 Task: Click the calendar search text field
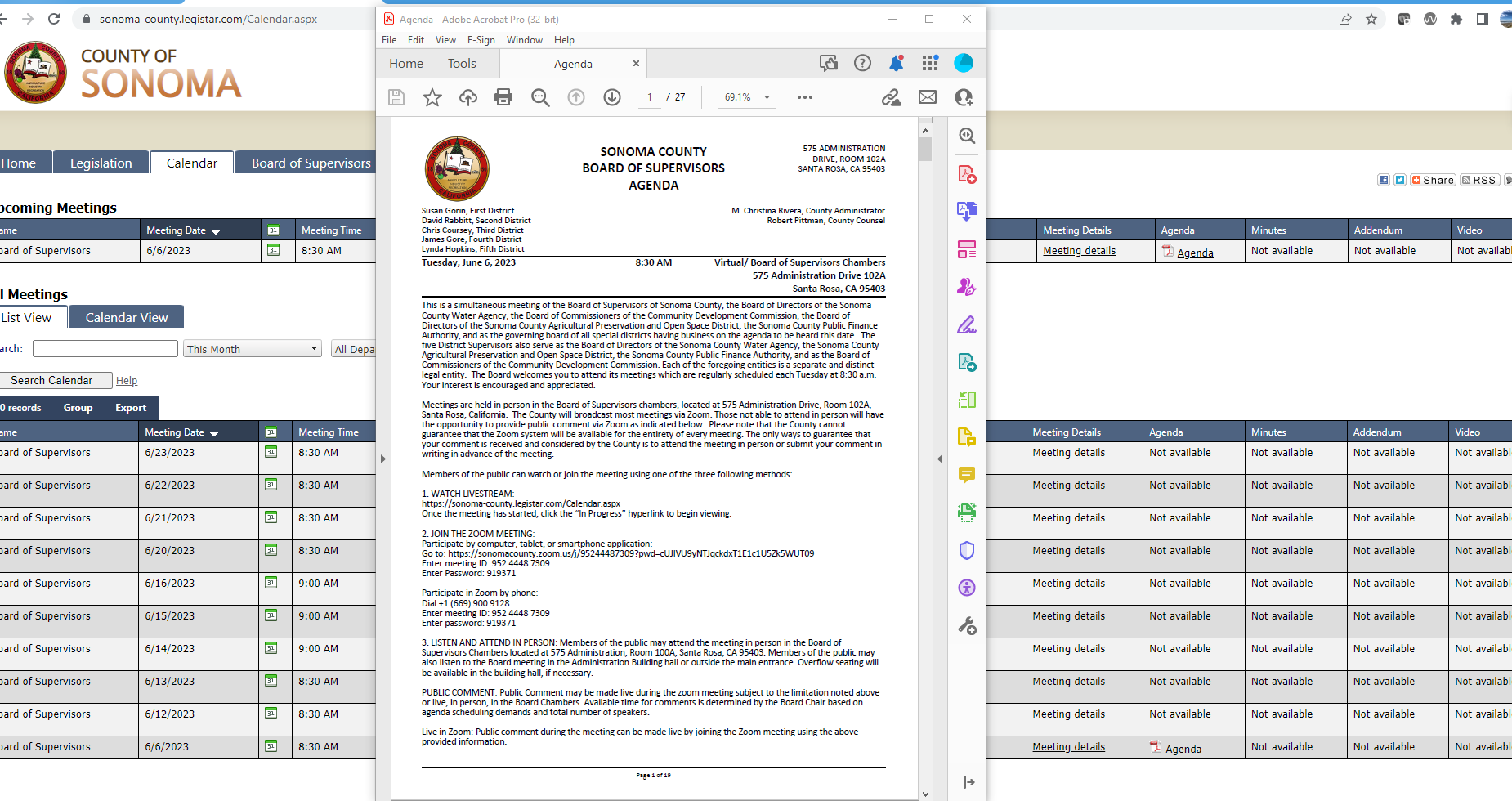click(x=105, y=349)
